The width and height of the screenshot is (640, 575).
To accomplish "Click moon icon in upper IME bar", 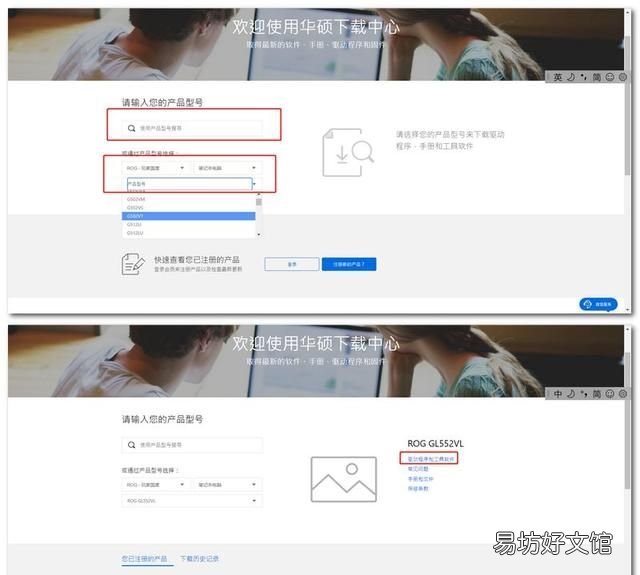I will [571, 77].
